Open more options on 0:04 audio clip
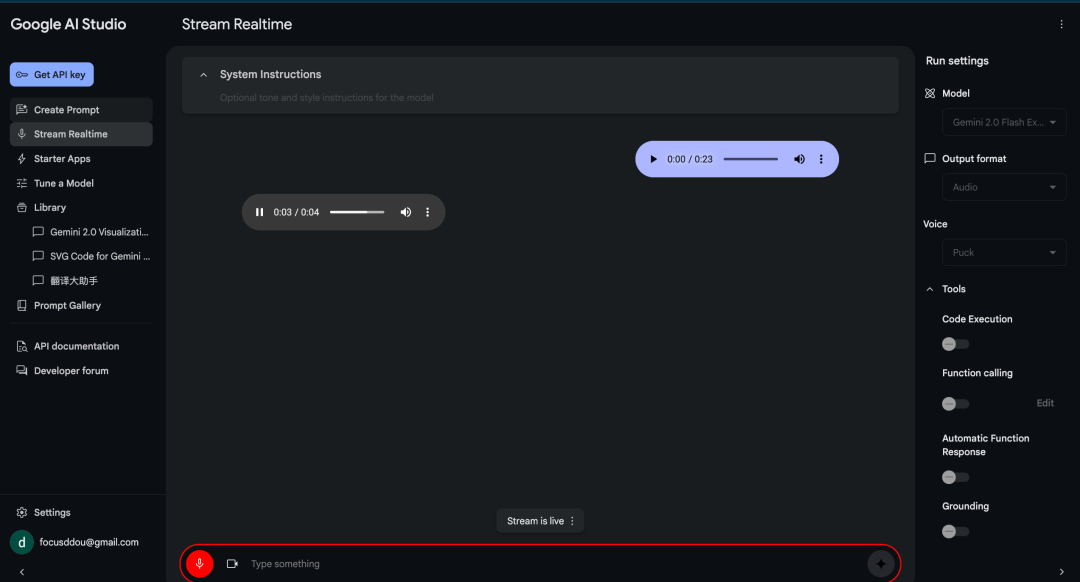 [427, 212]
